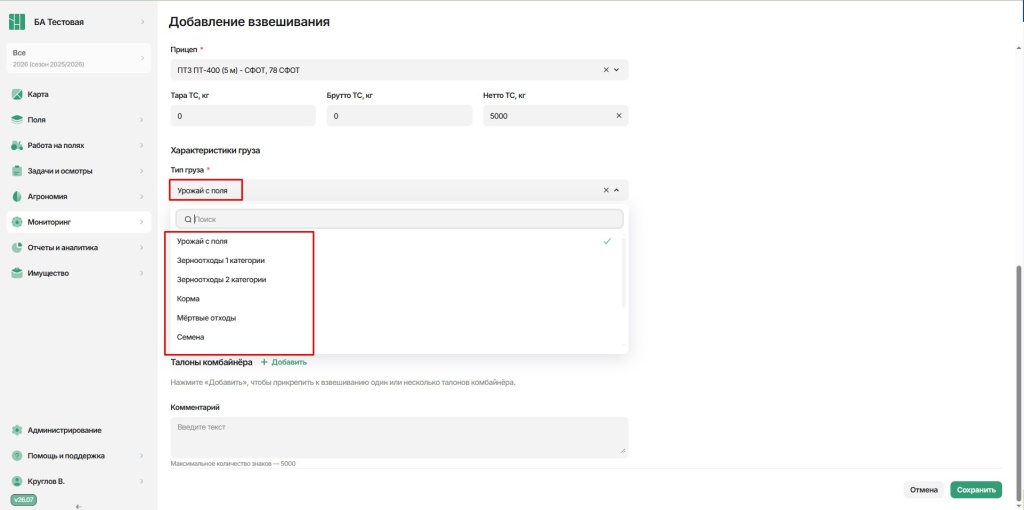Click the Тара ТС, кг input

[243, 116]
